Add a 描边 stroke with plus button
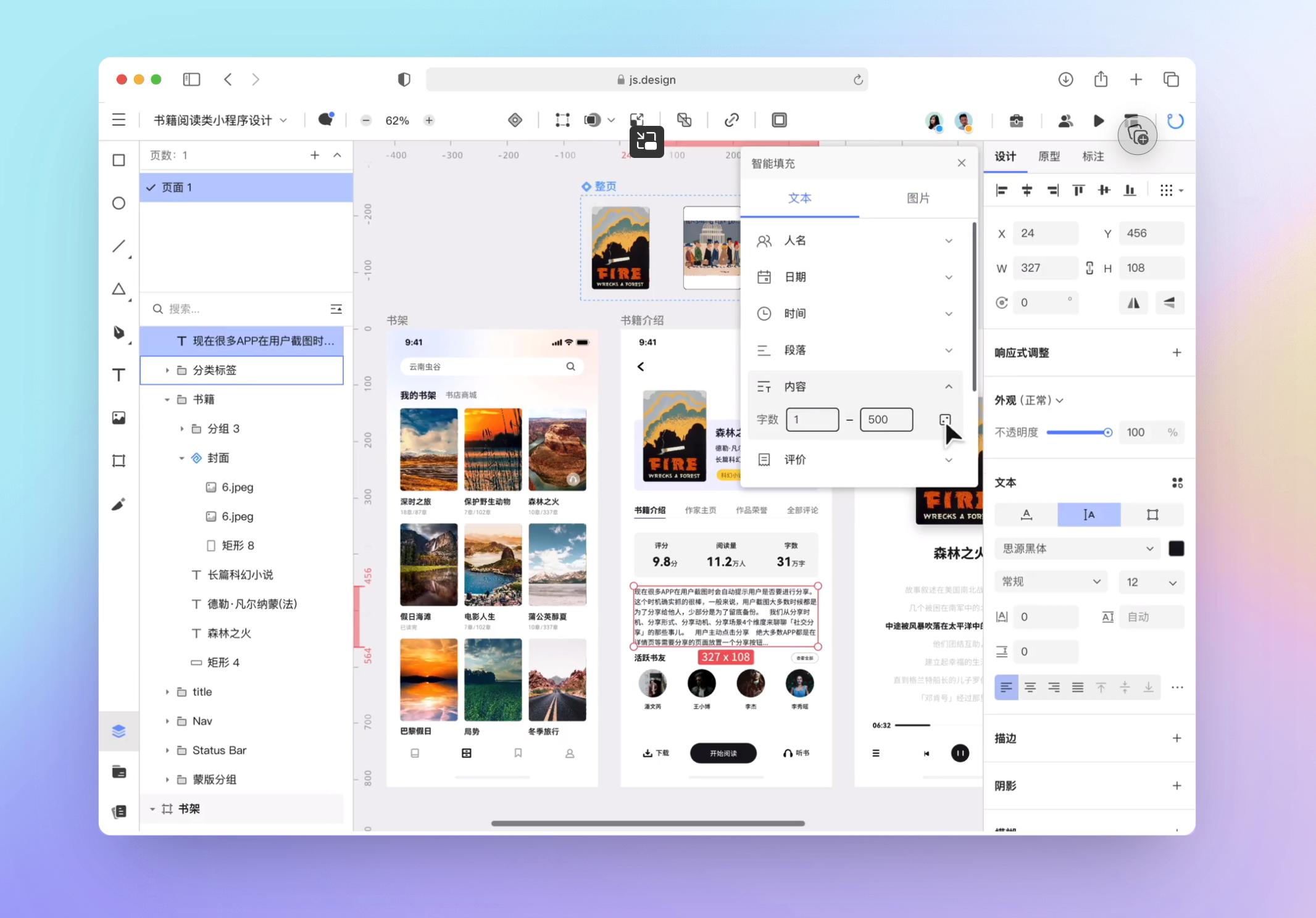The image size is (1316, 918). pyautogui.click(x=1176, y=738)
